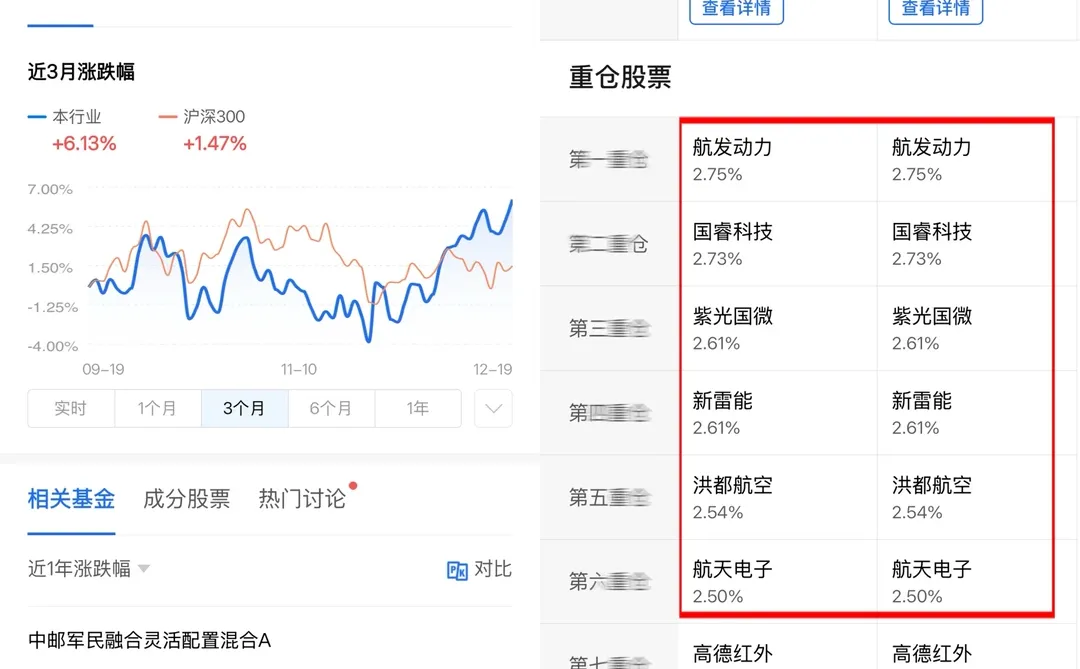The width and height of the screenshot is (1080, 669).
Task: Select the 1个月 time range
Action: click(157, 408)
